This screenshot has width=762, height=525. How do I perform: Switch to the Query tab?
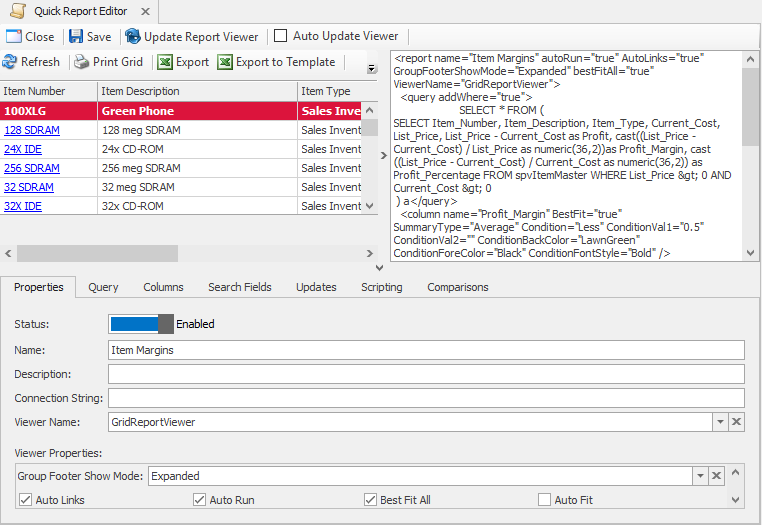[x=103, y=287]
